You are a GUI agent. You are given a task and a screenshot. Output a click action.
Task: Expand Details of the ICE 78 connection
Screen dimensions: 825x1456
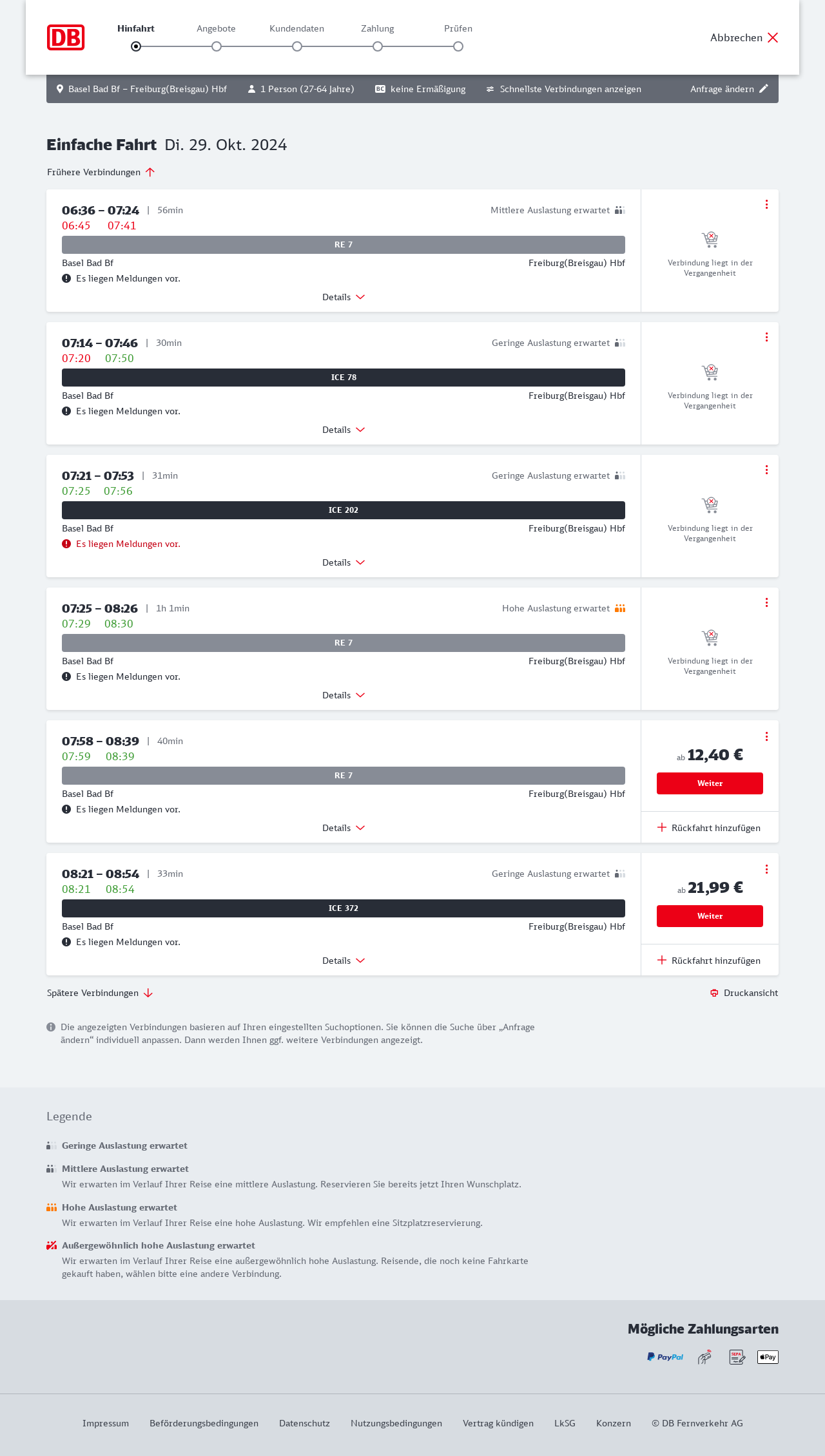(344, 430)
